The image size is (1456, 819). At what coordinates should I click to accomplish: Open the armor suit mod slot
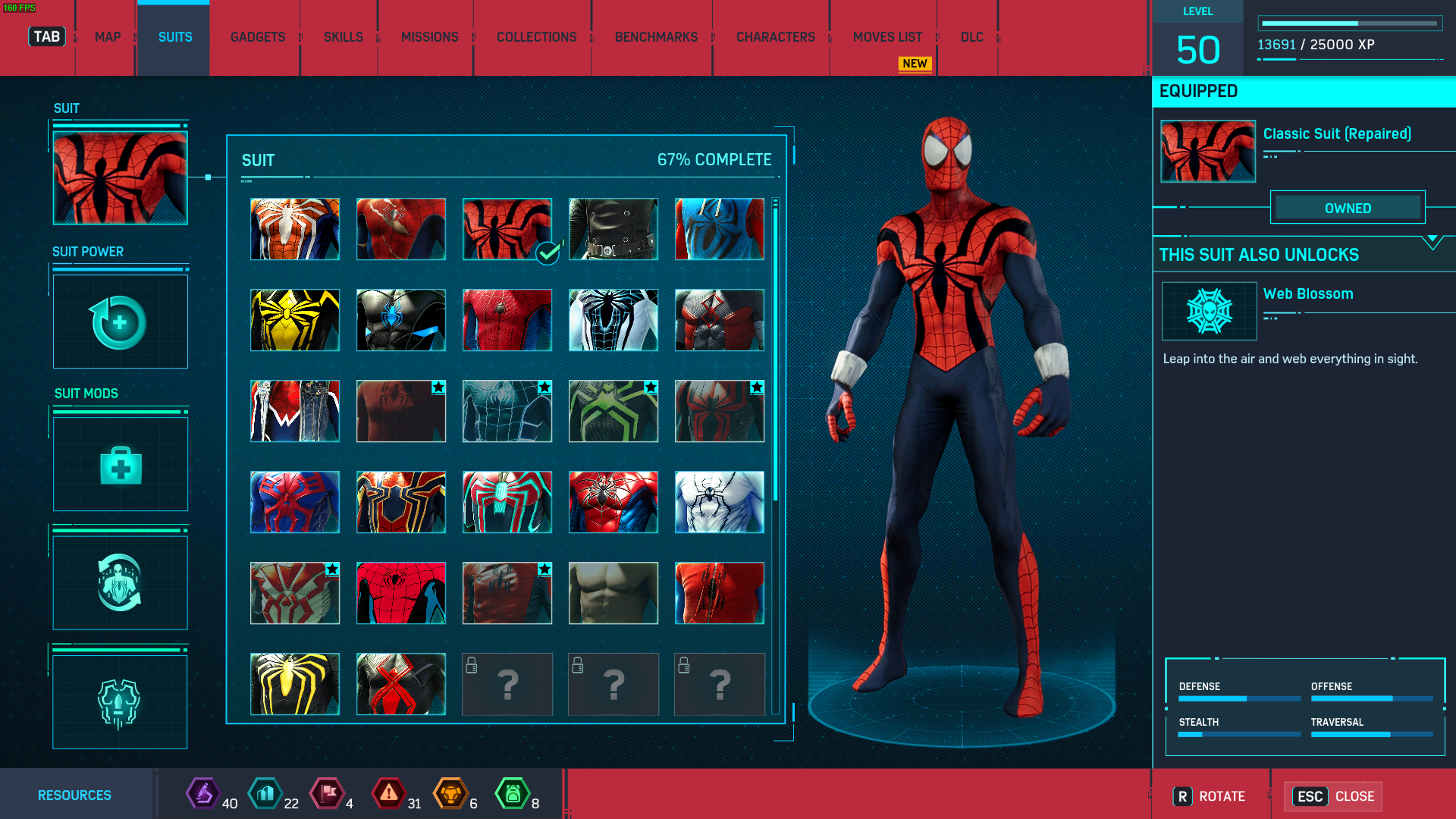120,702
